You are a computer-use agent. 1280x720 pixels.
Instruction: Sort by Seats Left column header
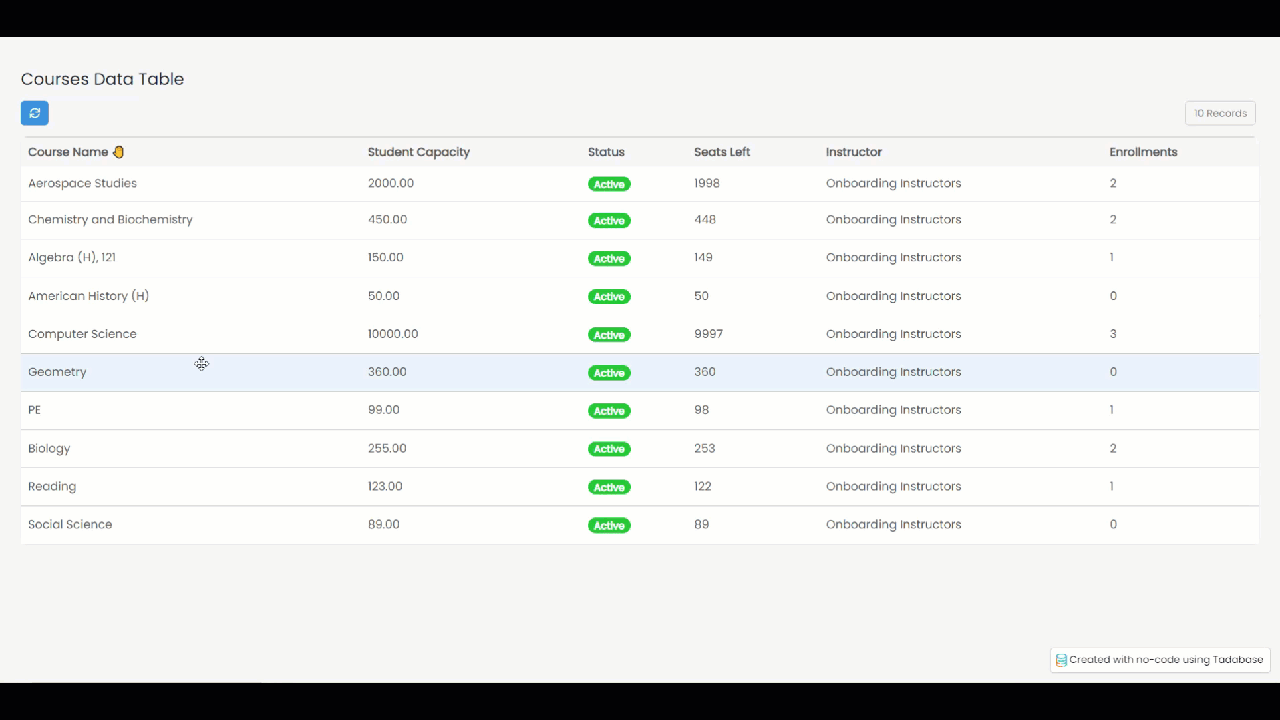(x=722, y=152)
